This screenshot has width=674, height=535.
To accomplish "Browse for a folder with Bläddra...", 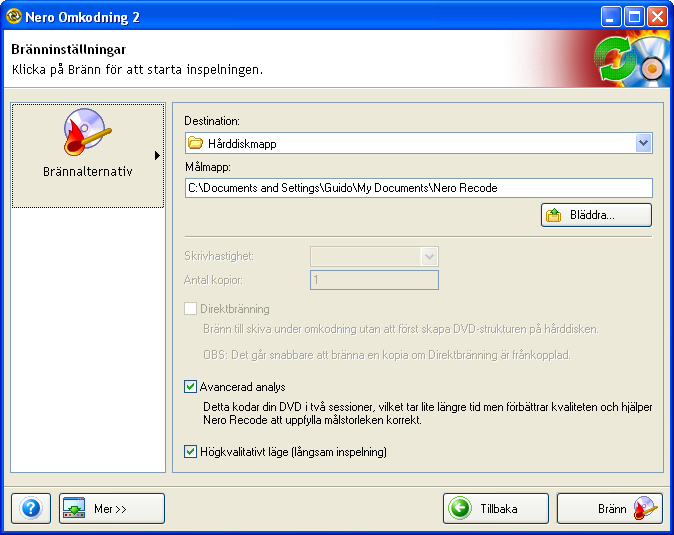I will pyautogui.click(x=596, y=215).
